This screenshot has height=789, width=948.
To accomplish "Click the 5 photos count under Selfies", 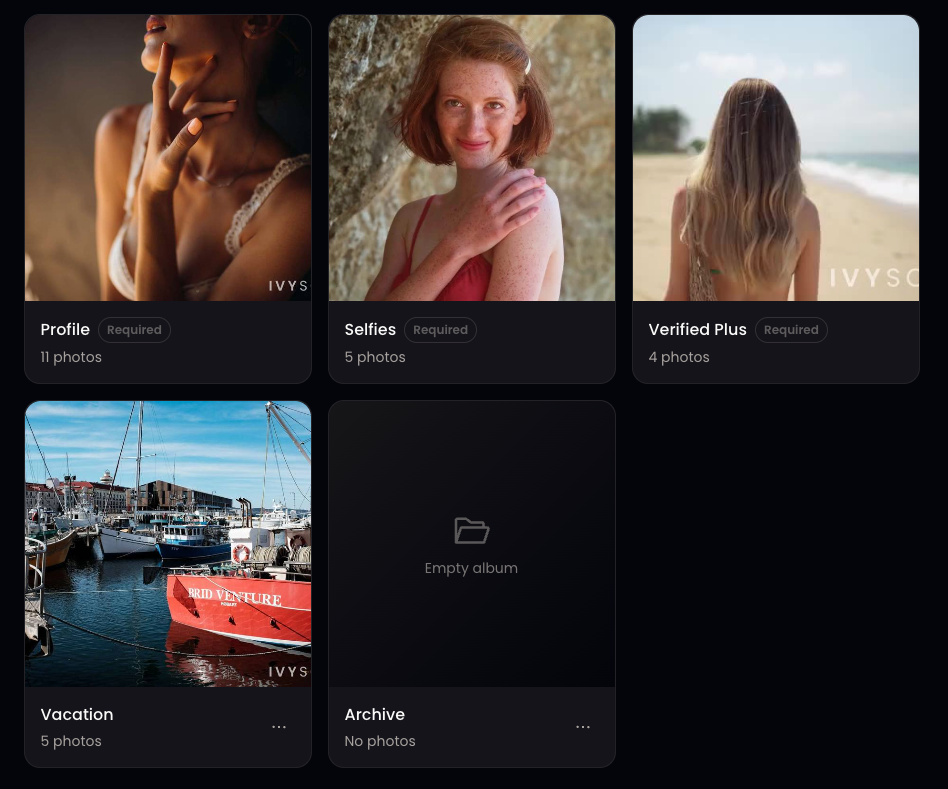I will point(375,357).
